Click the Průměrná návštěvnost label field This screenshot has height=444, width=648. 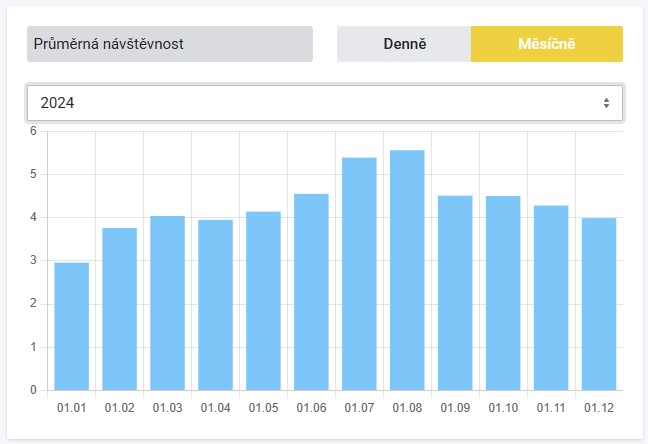tap(170, 44)
